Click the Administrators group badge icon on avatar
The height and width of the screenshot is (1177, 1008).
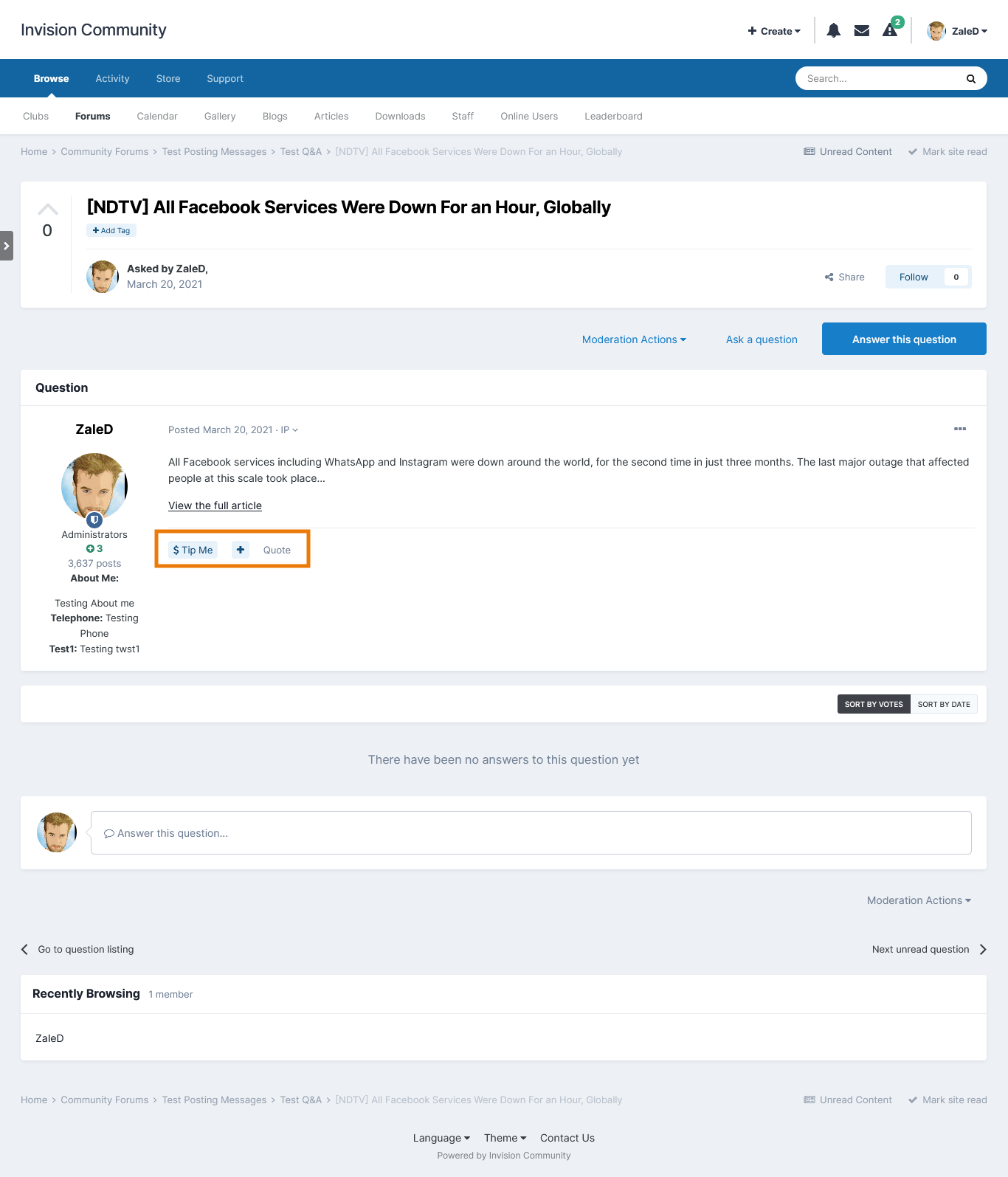[x=94, y=520]
